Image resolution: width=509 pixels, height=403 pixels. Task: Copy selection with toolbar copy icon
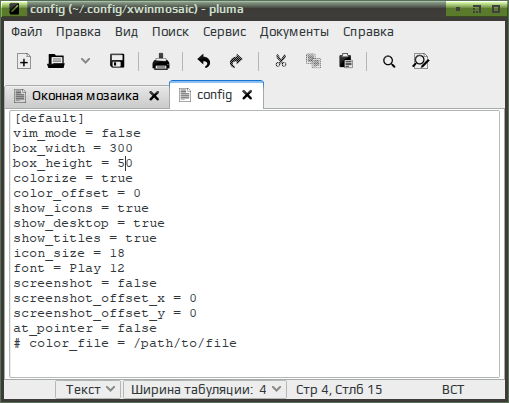click(313, 61)
